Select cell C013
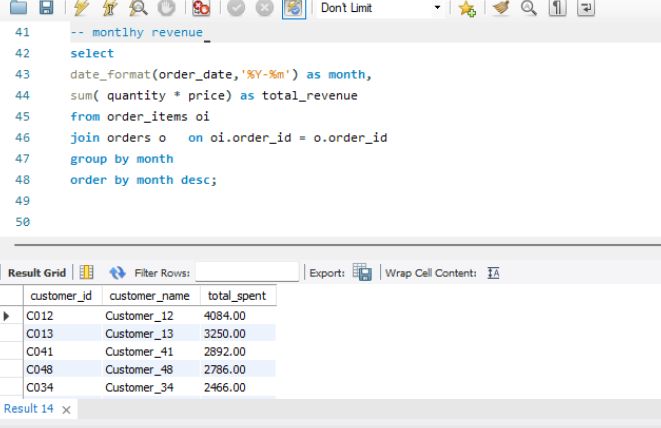 (62, 334)
